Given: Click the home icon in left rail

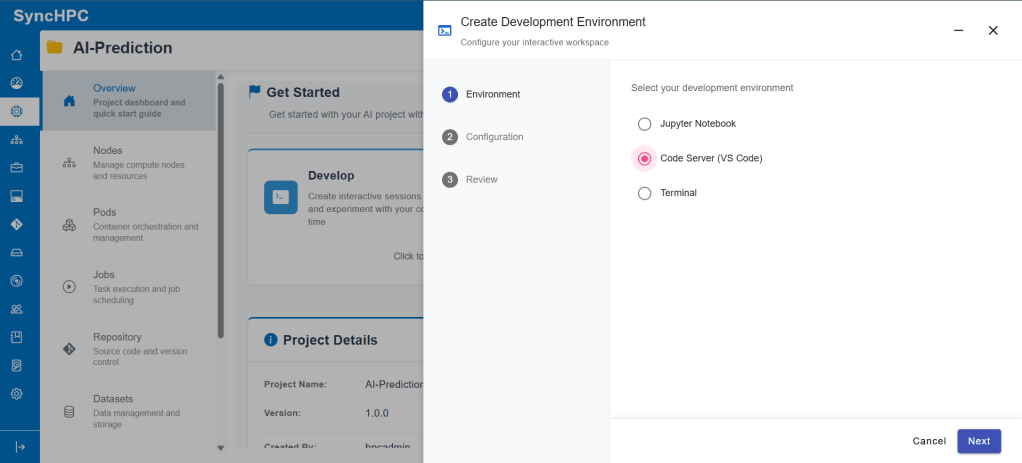Looking at the screenshot, I should 16,54.
